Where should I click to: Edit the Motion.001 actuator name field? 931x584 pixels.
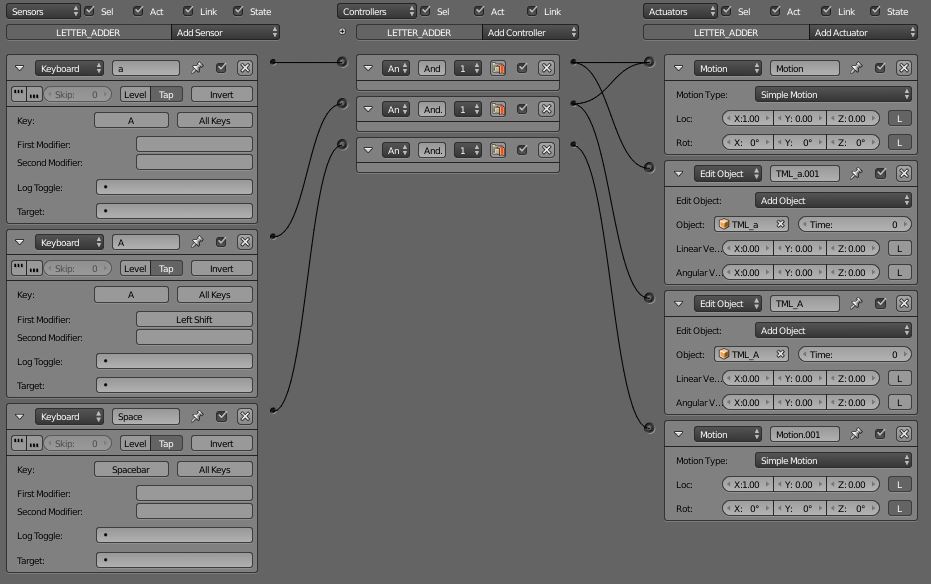click(805, 434)
